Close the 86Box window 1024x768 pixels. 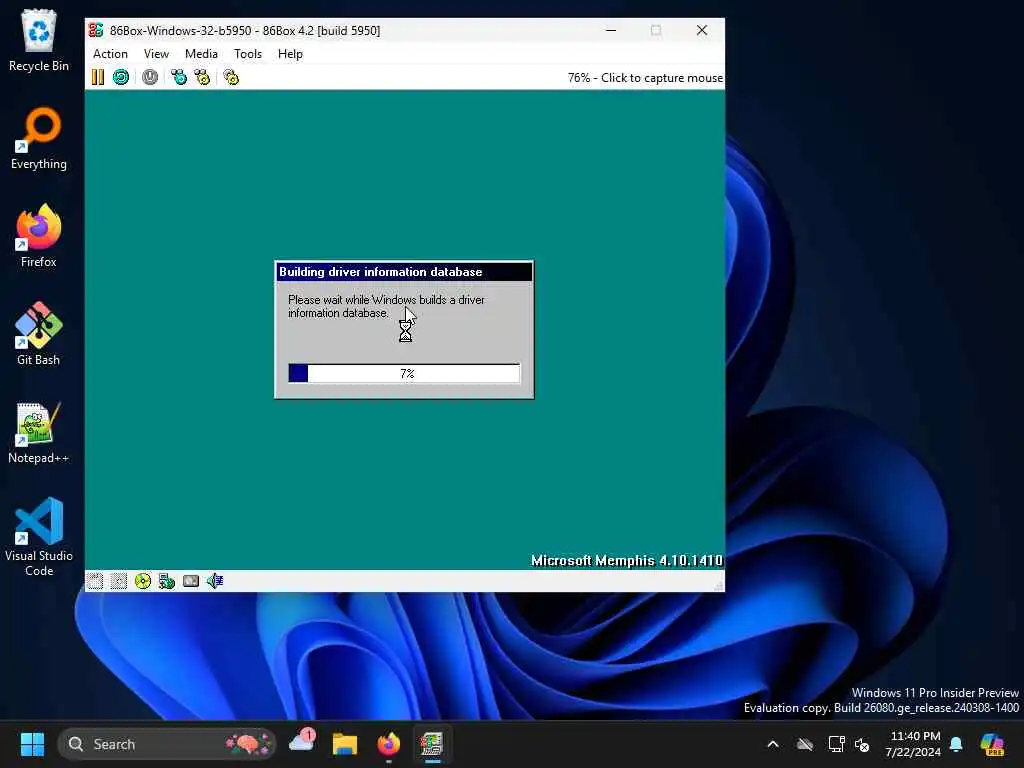click(x=702, y=30)
